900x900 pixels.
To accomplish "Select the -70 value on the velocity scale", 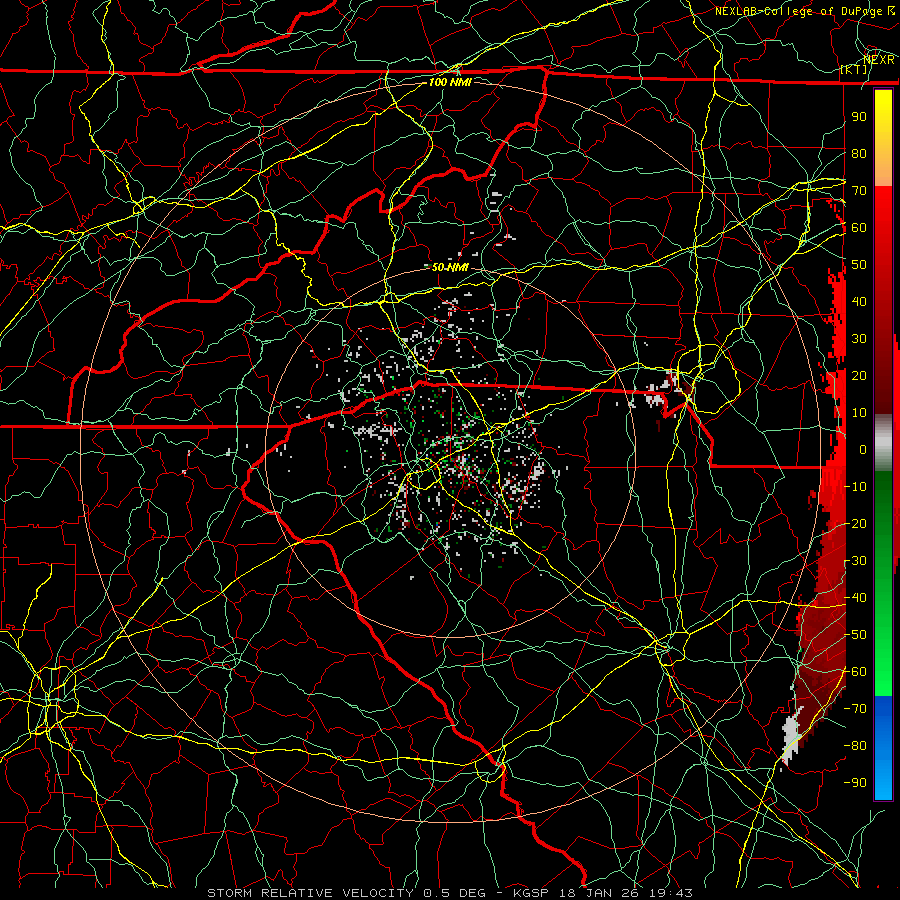I will pyautogui.click(x=855, y=709).
